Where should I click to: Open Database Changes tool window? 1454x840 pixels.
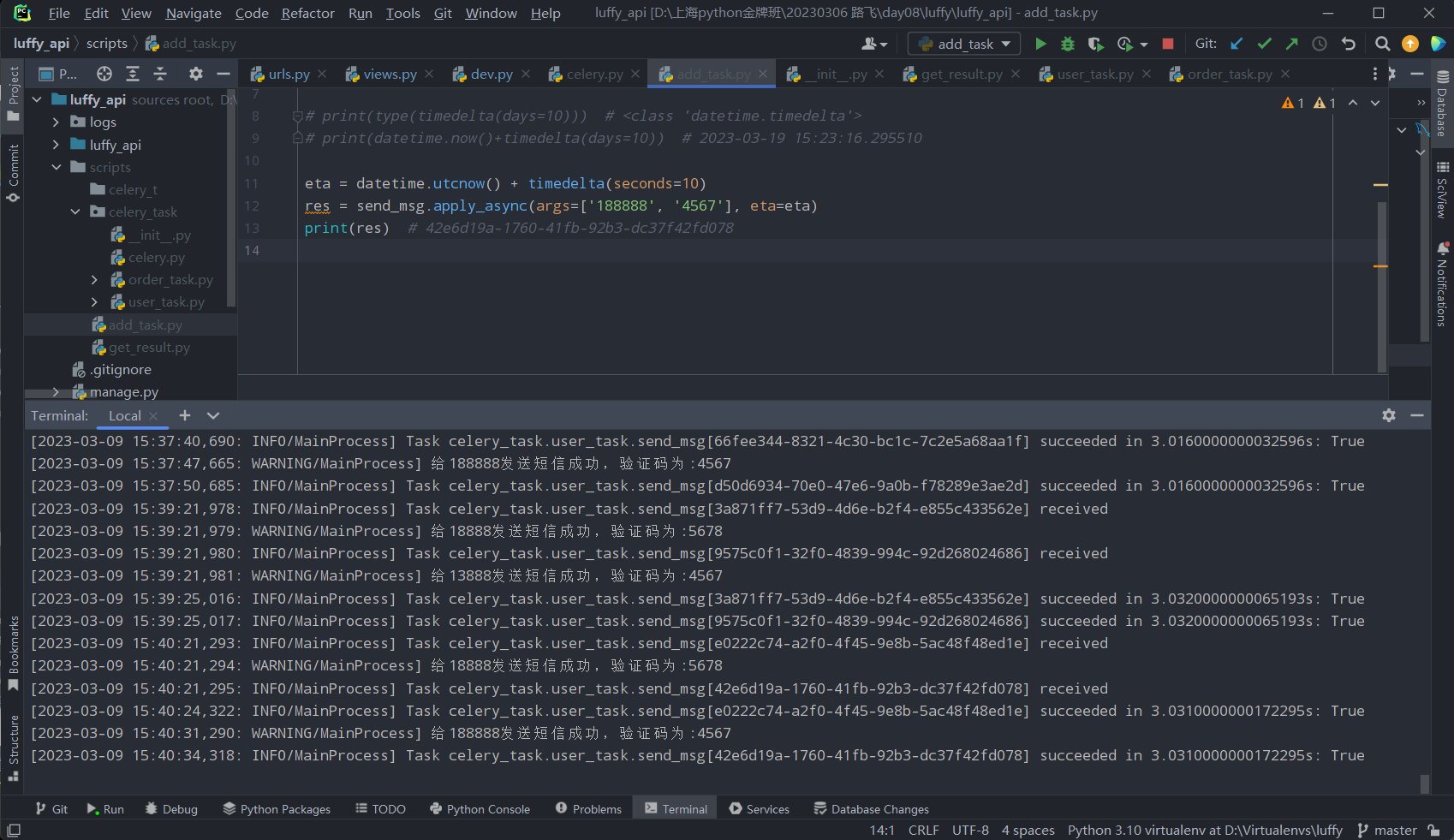pyautogui.click(x=871, y=808)
